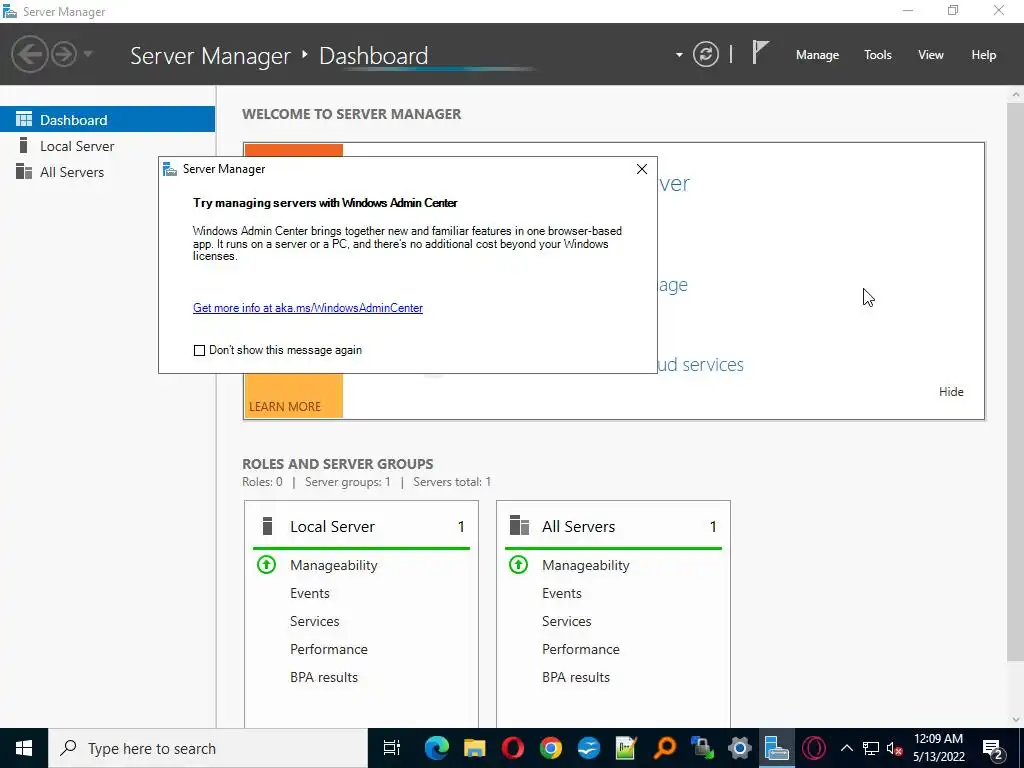Launch red Opera browser from the taskbar

pyautogui.click(x=513, y=748)
